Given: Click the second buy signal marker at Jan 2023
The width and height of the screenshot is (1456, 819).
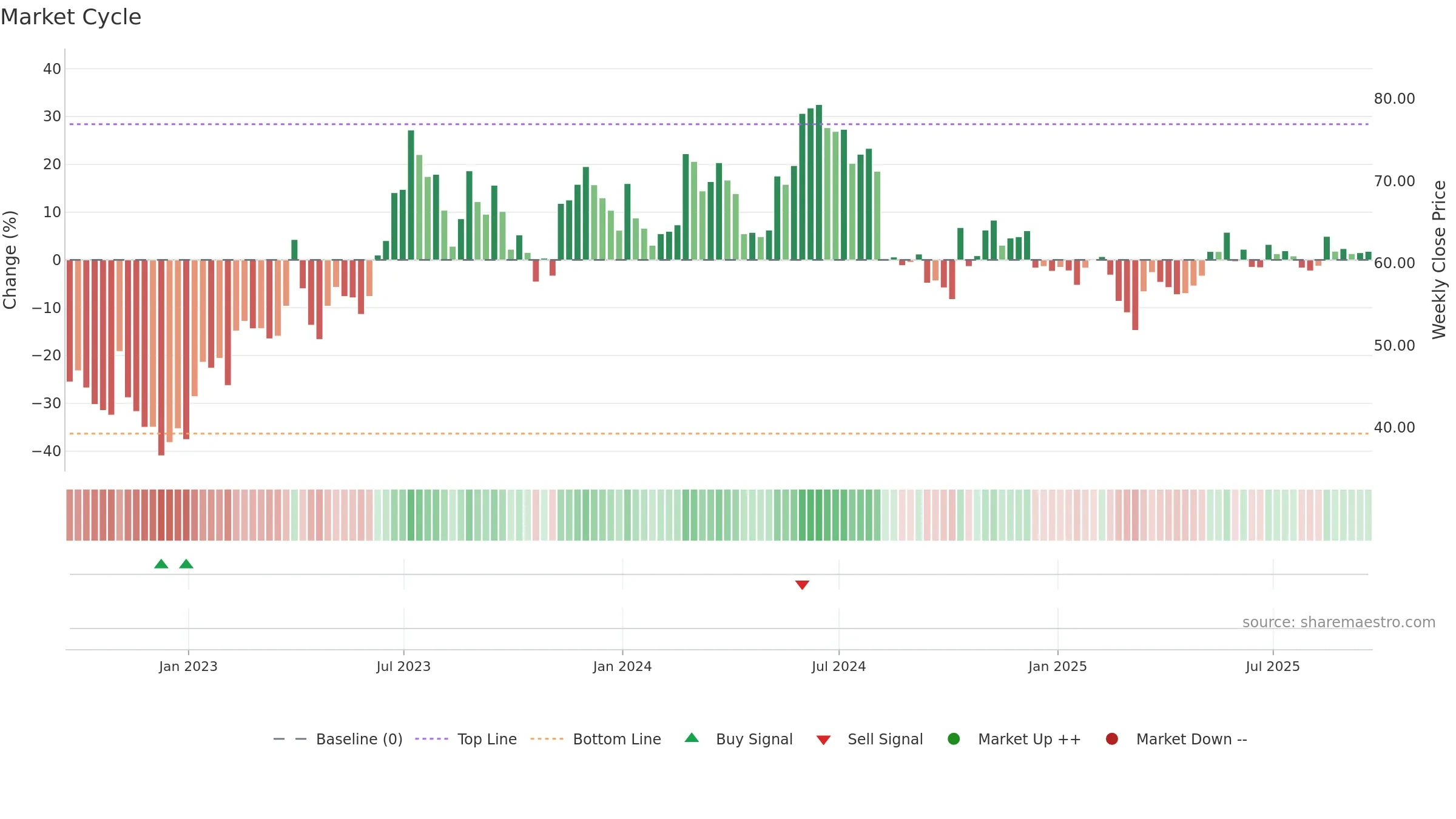Looking at the screenshot, I should [x=186, y=564].
